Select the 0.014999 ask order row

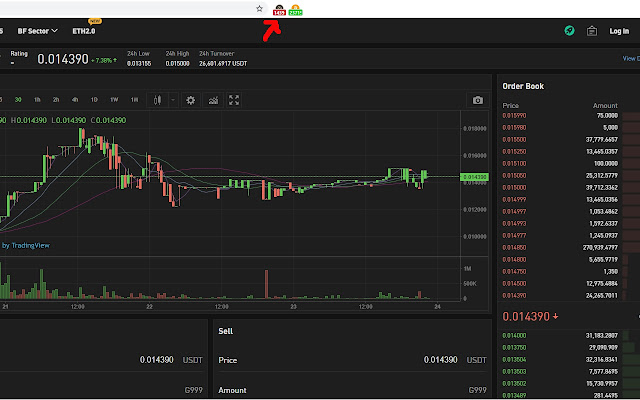pyautogui.click(x=569, y=200)
